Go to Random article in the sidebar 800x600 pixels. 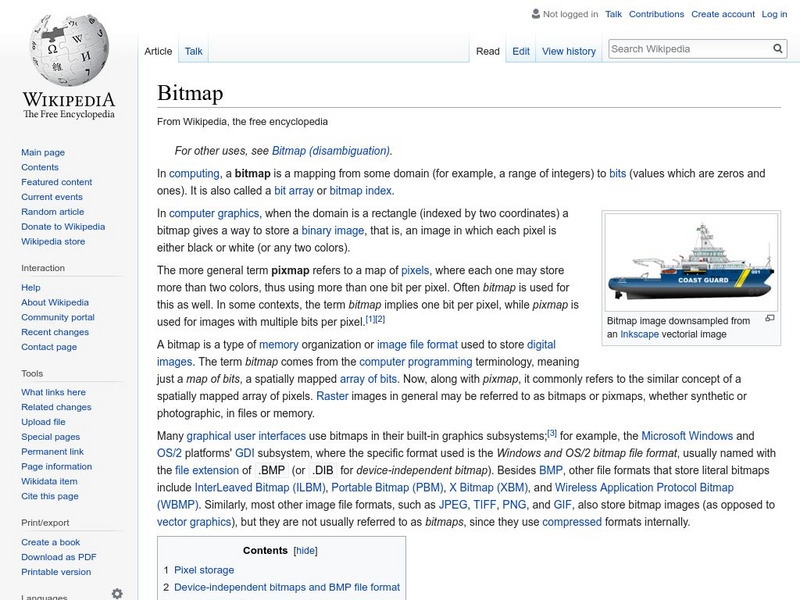coord(52,212)
